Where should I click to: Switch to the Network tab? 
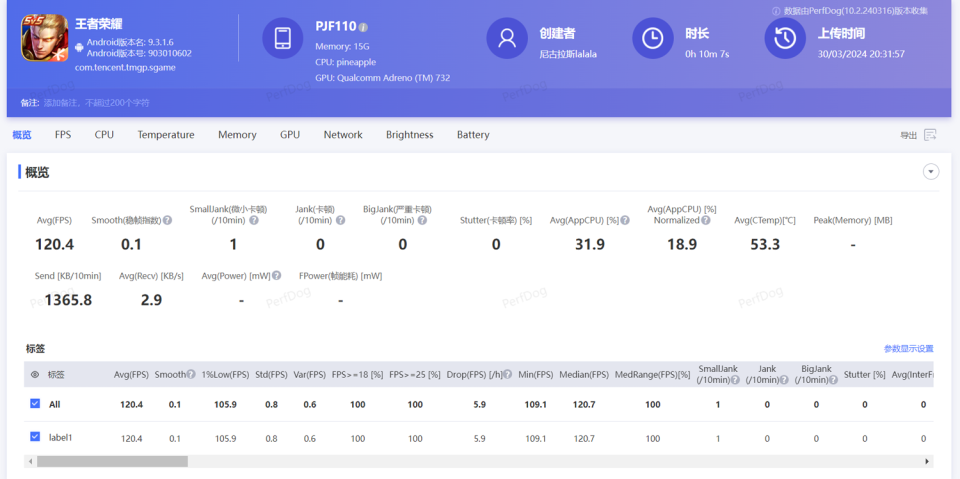coord(343,135)
